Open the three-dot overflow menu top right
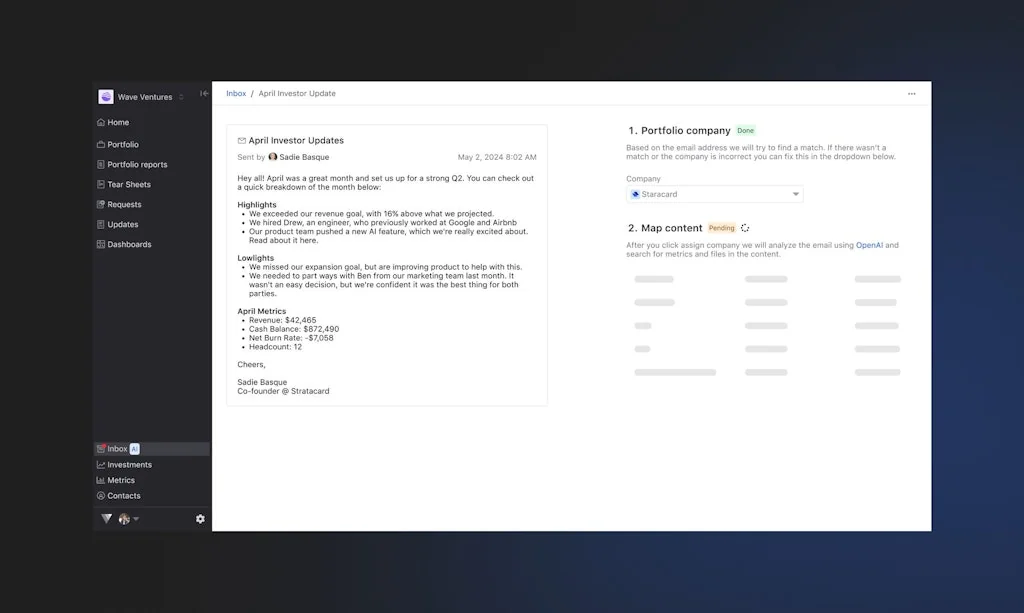Viewport: 1024px width, 613px height. (x=911, y=93)
